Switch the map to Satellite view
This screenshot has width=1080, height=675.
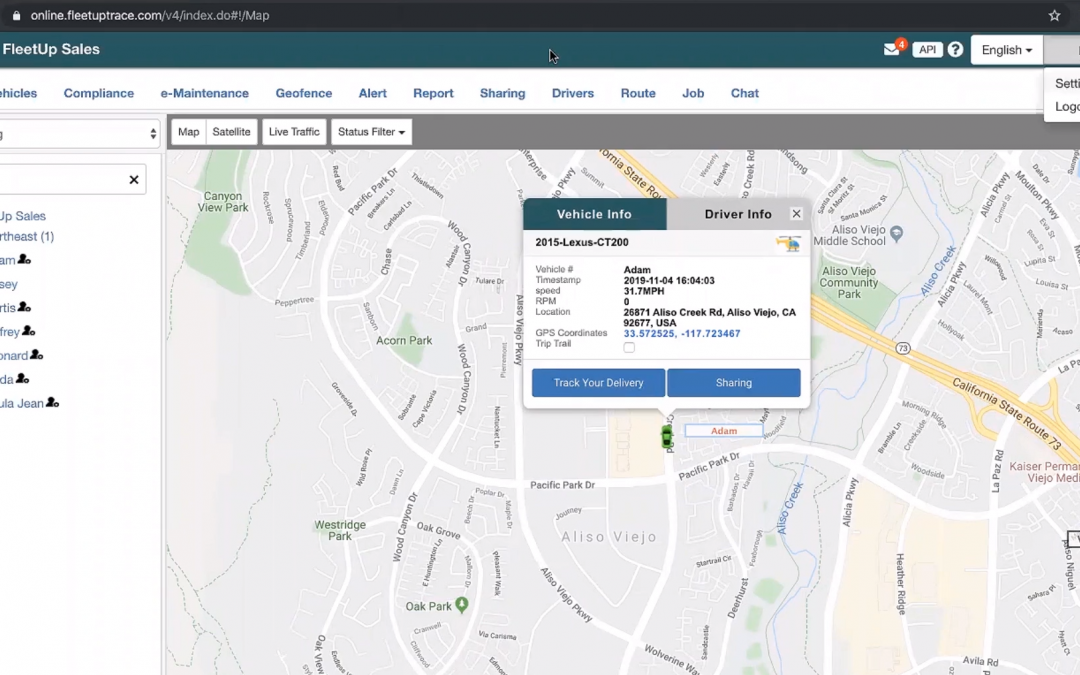click(x=231, y=132)
